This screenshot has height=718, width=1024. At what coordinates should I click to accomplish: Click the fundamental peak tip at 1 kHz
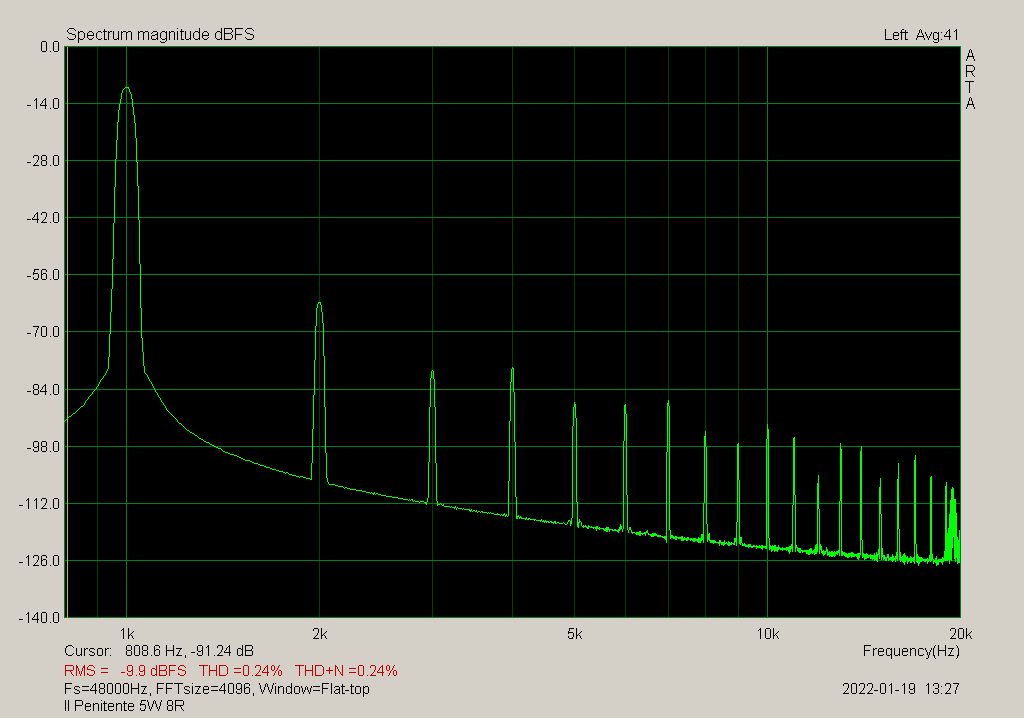tap(127, 88)
